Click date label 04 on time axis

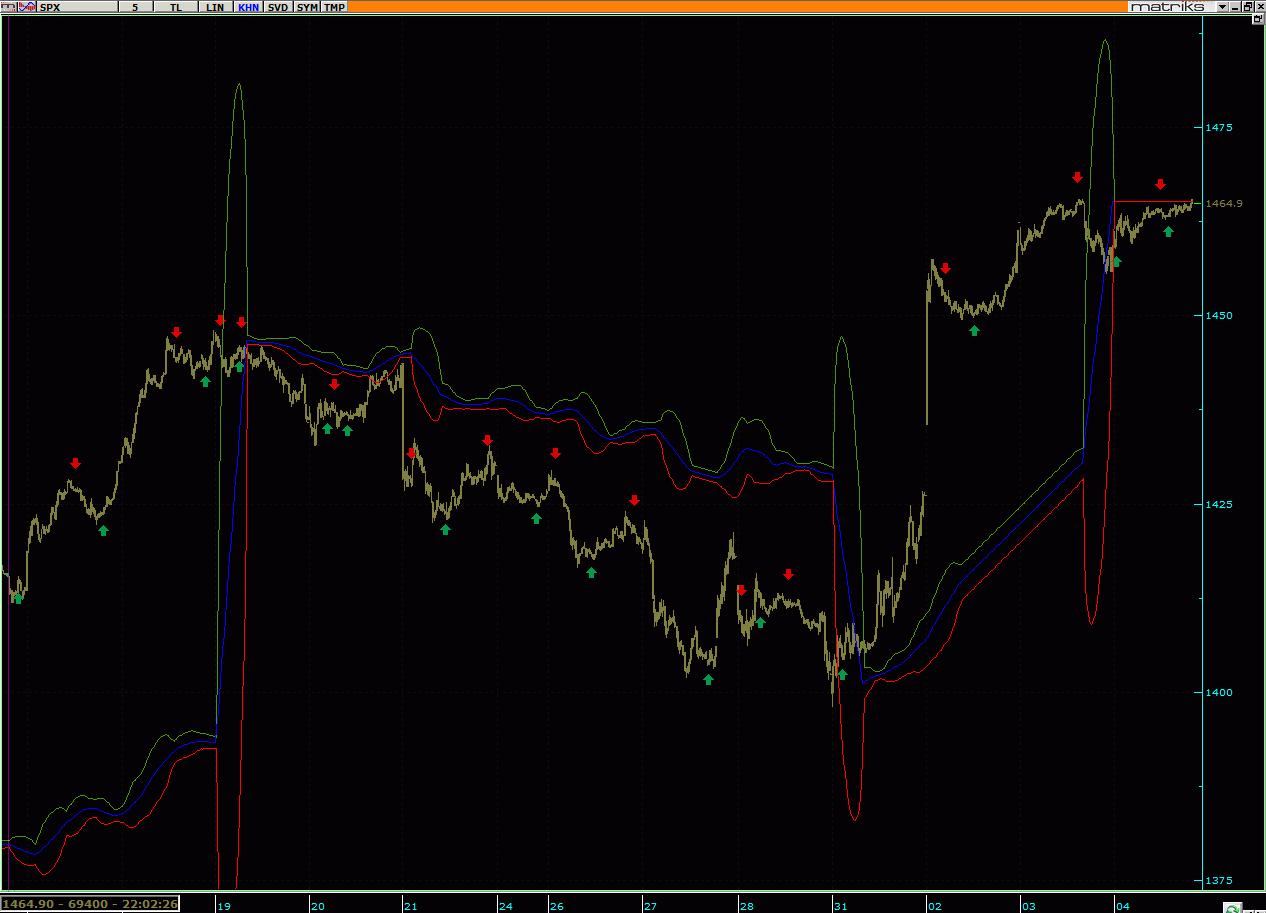coord(1122,906)
